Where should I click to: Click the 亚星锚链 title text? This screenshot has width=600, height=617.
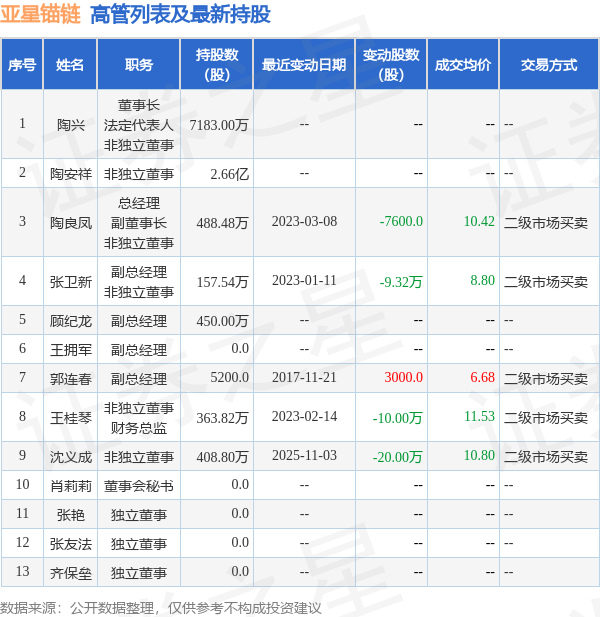point(40,15)
